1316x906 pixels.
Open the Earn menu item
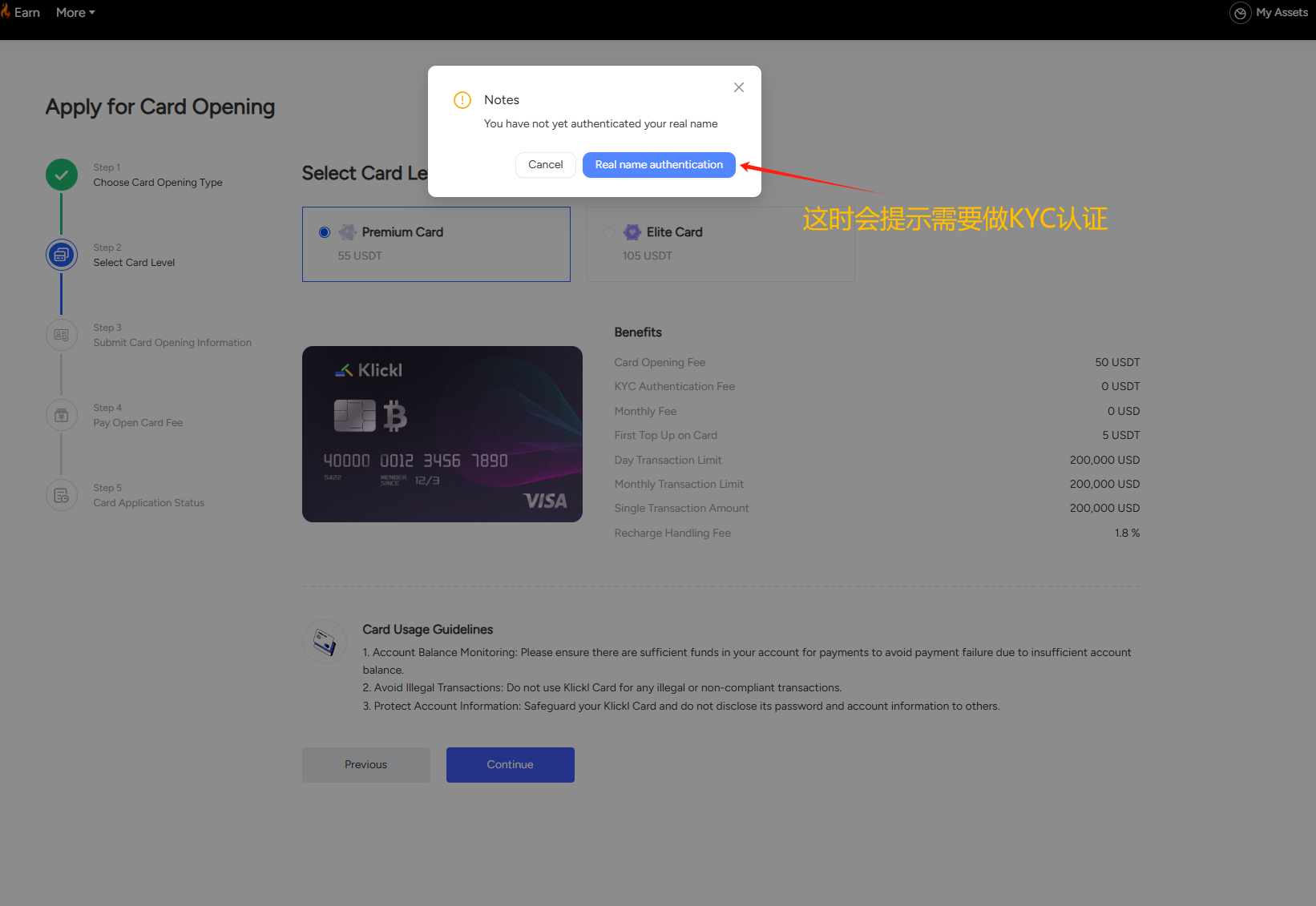tap(26, 13)
